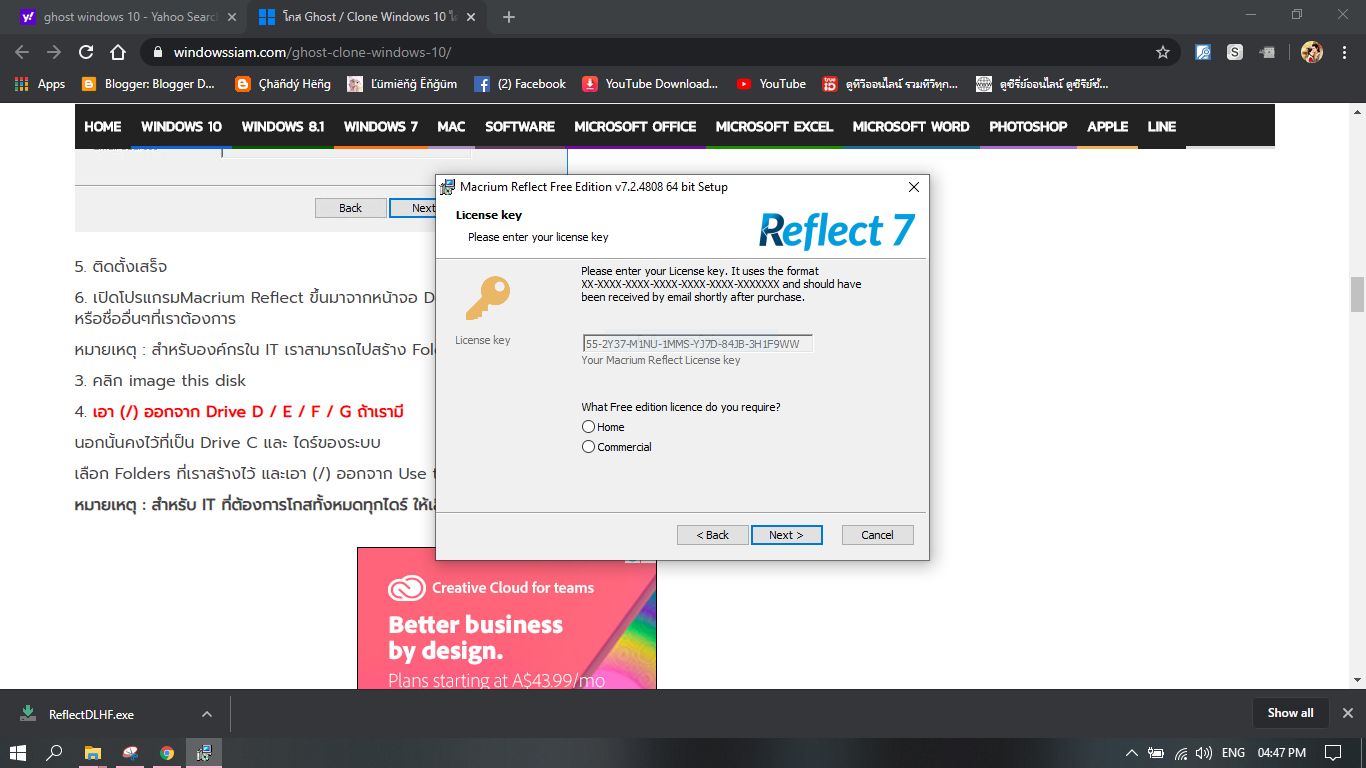Open the volume tray icon

click(1204, 753)
